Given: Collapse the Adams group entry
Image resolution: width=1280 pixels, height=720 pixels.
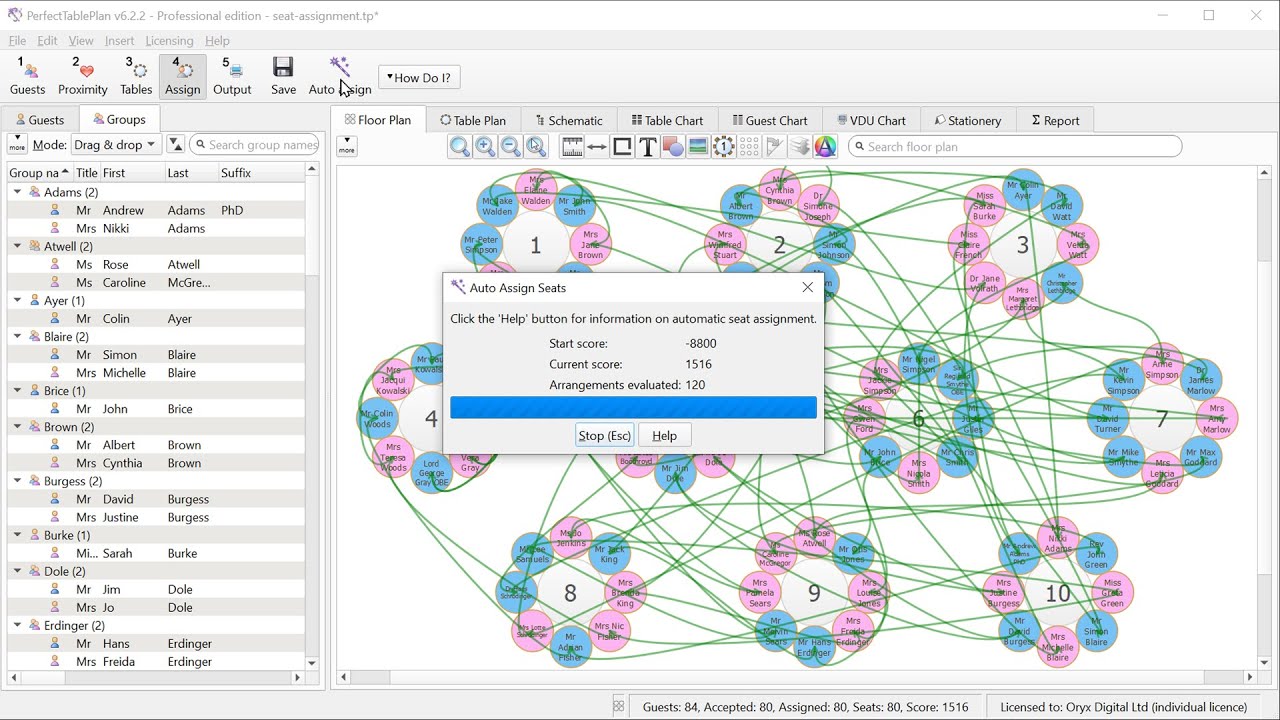Looking at the screenshot, I should [x=18, y=191].
